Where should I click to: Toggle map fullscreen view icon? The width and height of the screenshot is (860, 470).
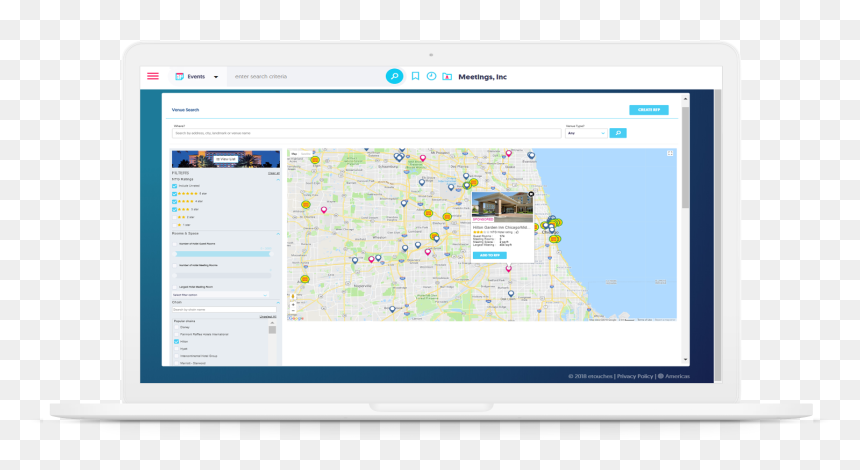(670, 154)
